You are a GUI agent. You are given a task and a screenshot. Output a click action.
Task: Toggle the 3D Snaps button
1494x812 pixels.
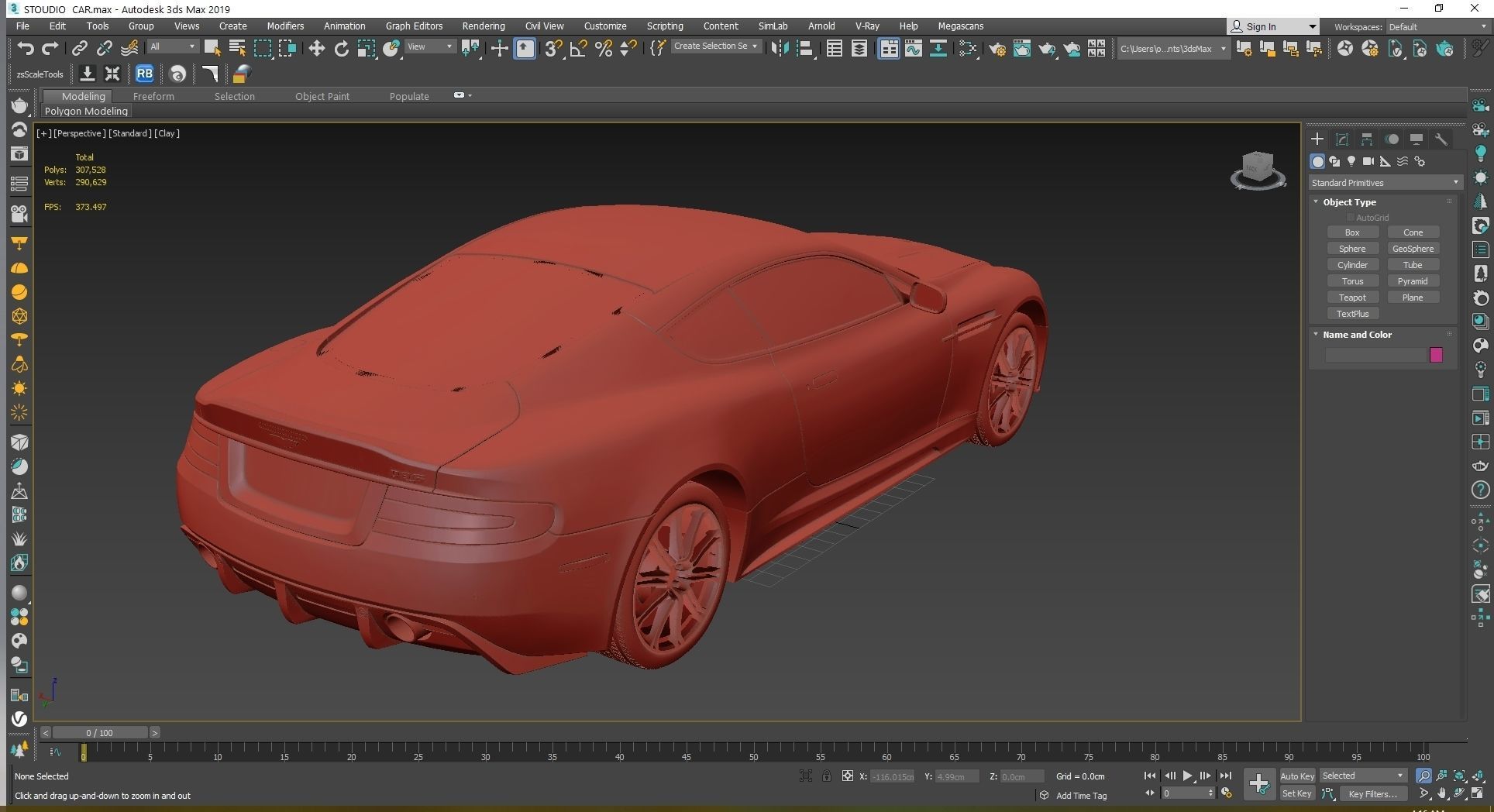[553, 49]
